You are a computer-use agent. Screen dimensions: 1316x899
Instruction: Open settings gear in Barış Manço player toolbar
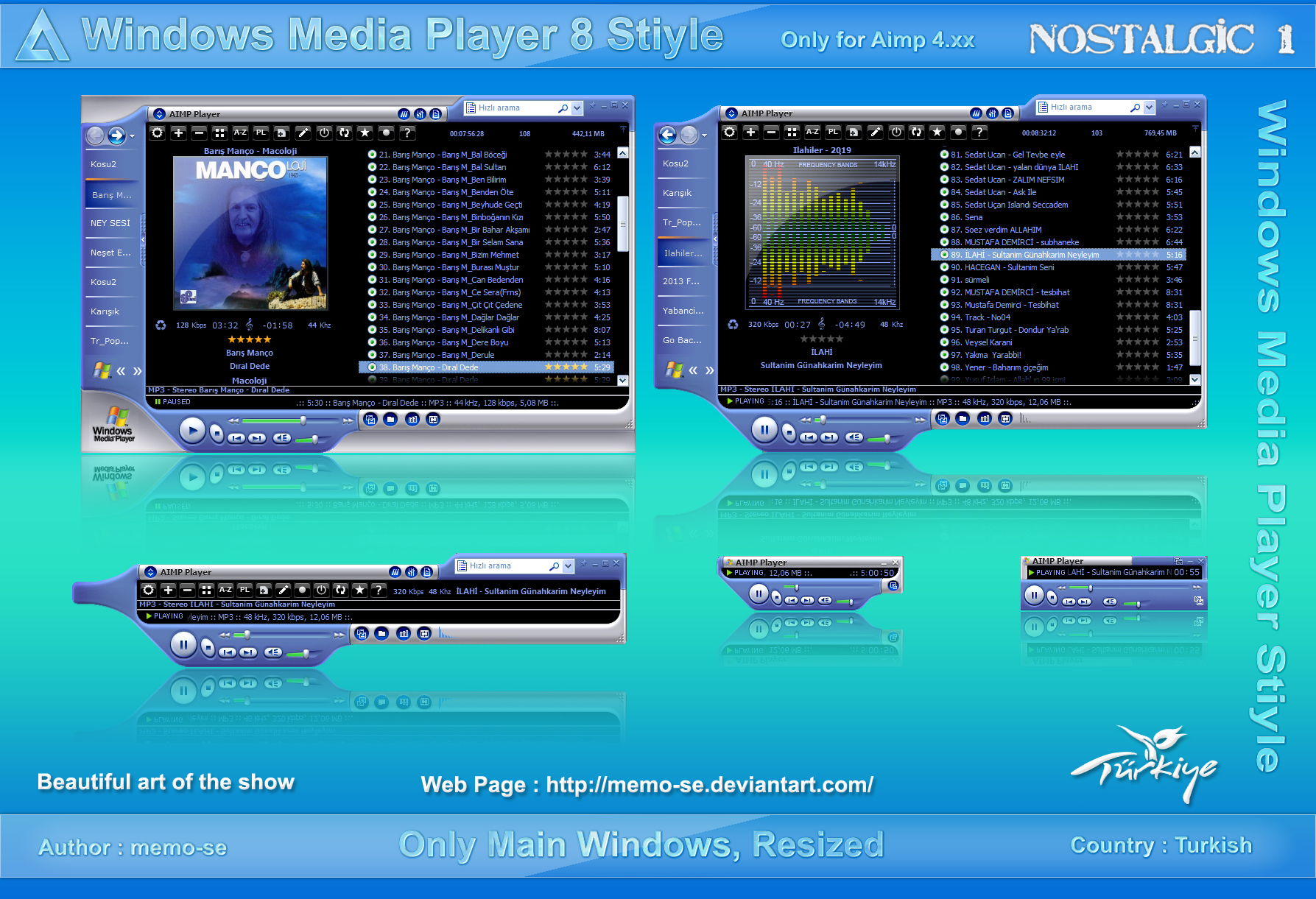pyautogui.click(x=157, y=133)
